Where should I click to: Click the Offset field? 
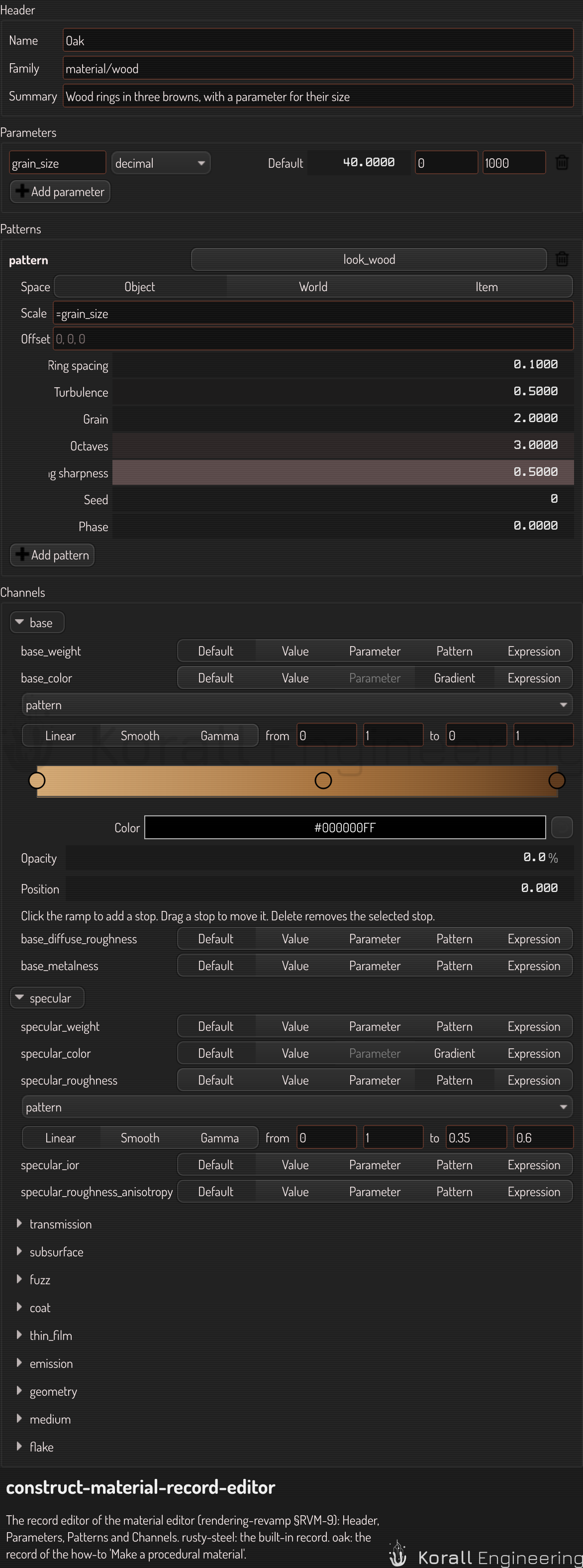point(313,339)
